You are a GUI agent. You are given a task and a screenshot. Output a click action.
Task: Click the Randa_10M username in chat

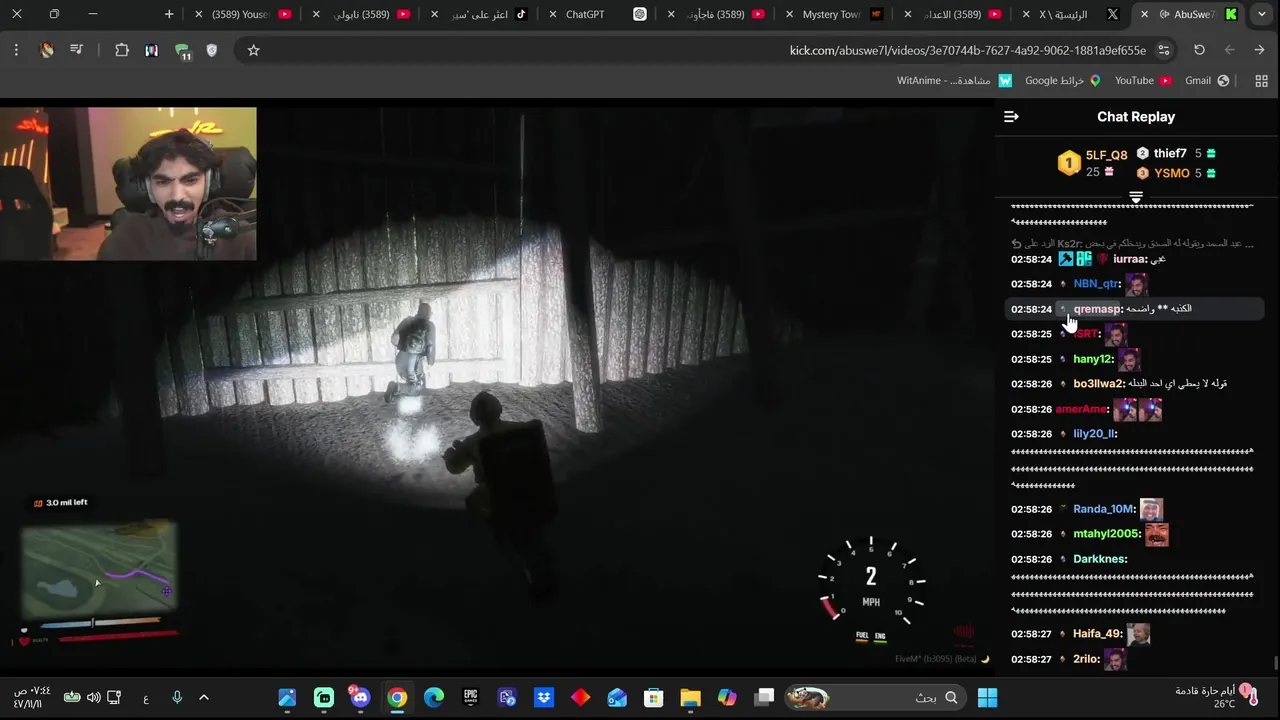tap(1104, 509)
